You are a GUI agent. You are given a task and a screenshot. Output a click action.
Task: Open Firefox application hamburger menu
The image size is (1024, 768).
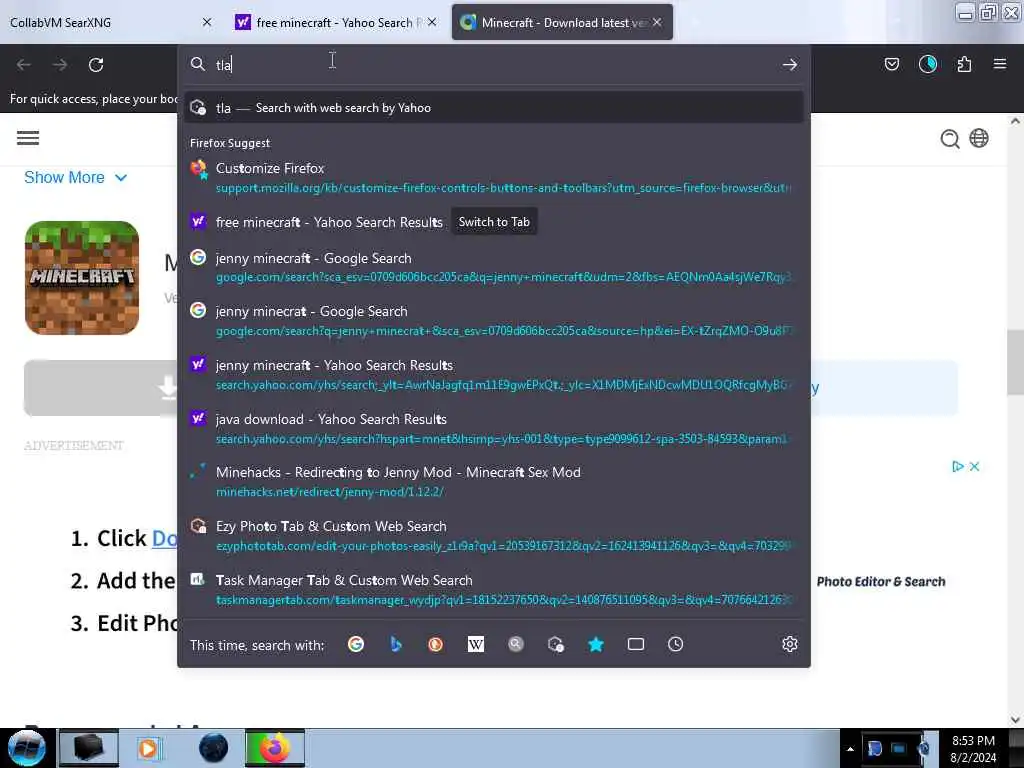tap(999, 64)
